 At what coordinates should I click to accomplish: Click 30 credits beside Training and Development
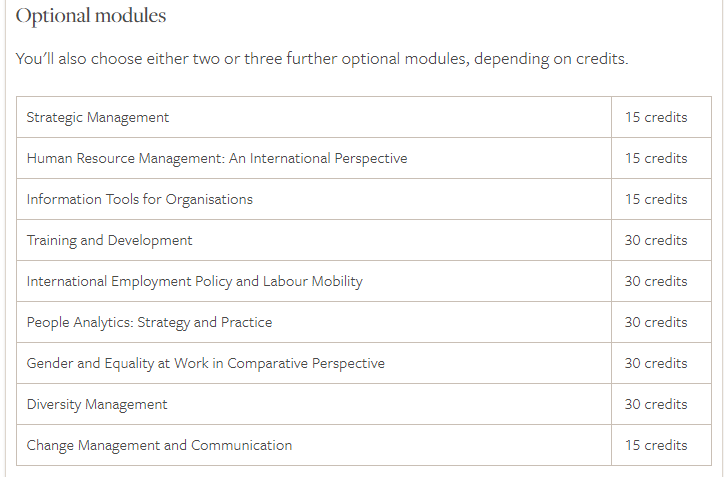[x=656, y=240]
